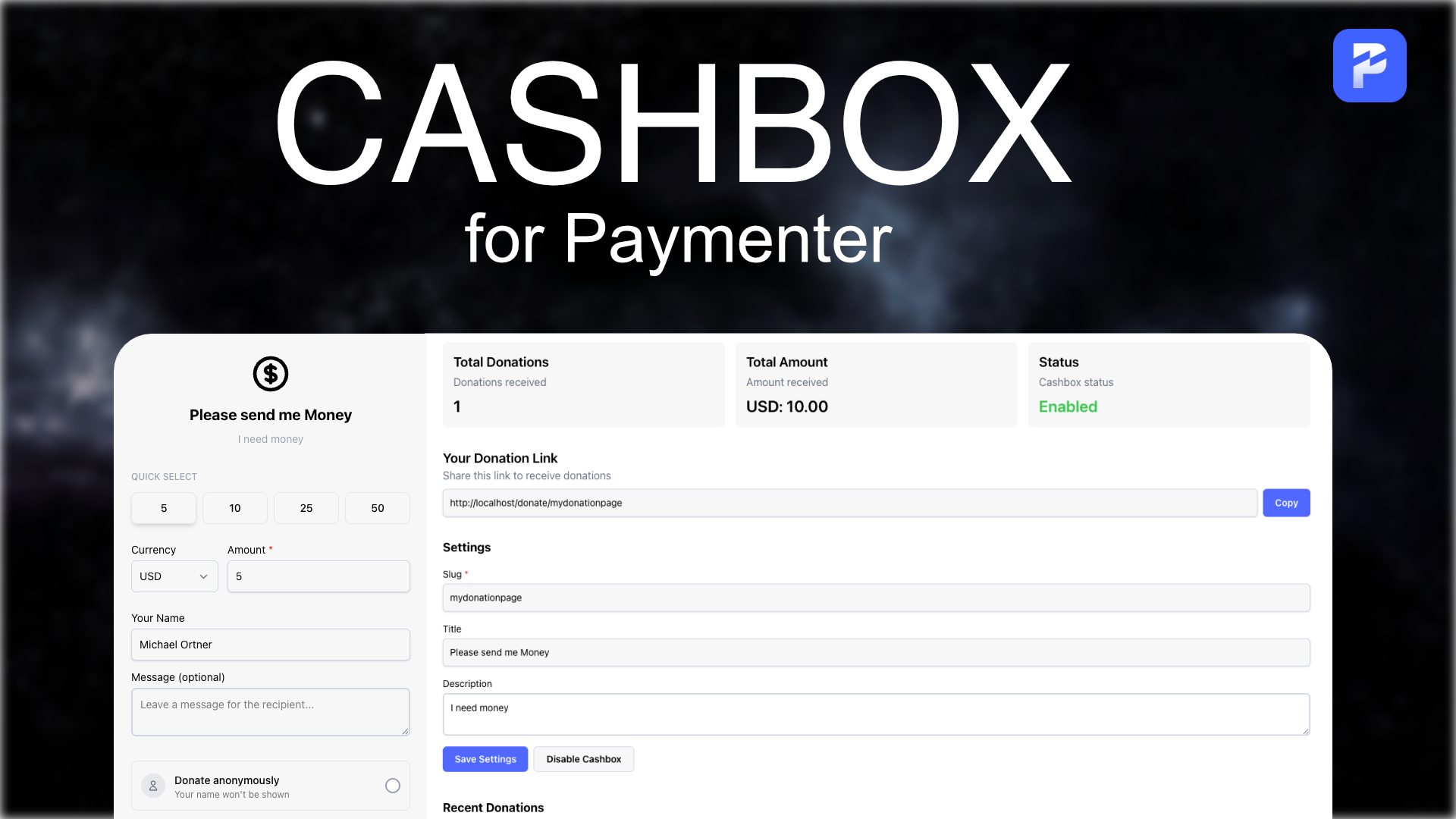1456x819 pixels.
Task: Edit the Your Name field showing Michael Ortner
Action: pyautogui.click(x=270, y=645)
